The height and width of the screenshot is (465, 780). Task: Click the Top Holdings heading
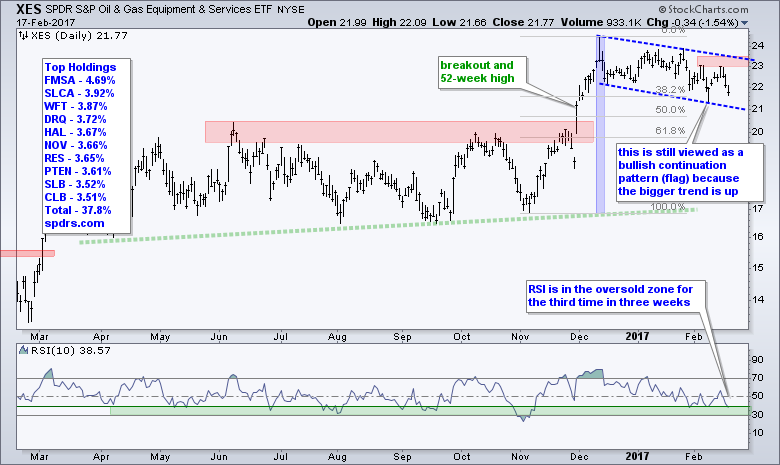pos(80,67)
